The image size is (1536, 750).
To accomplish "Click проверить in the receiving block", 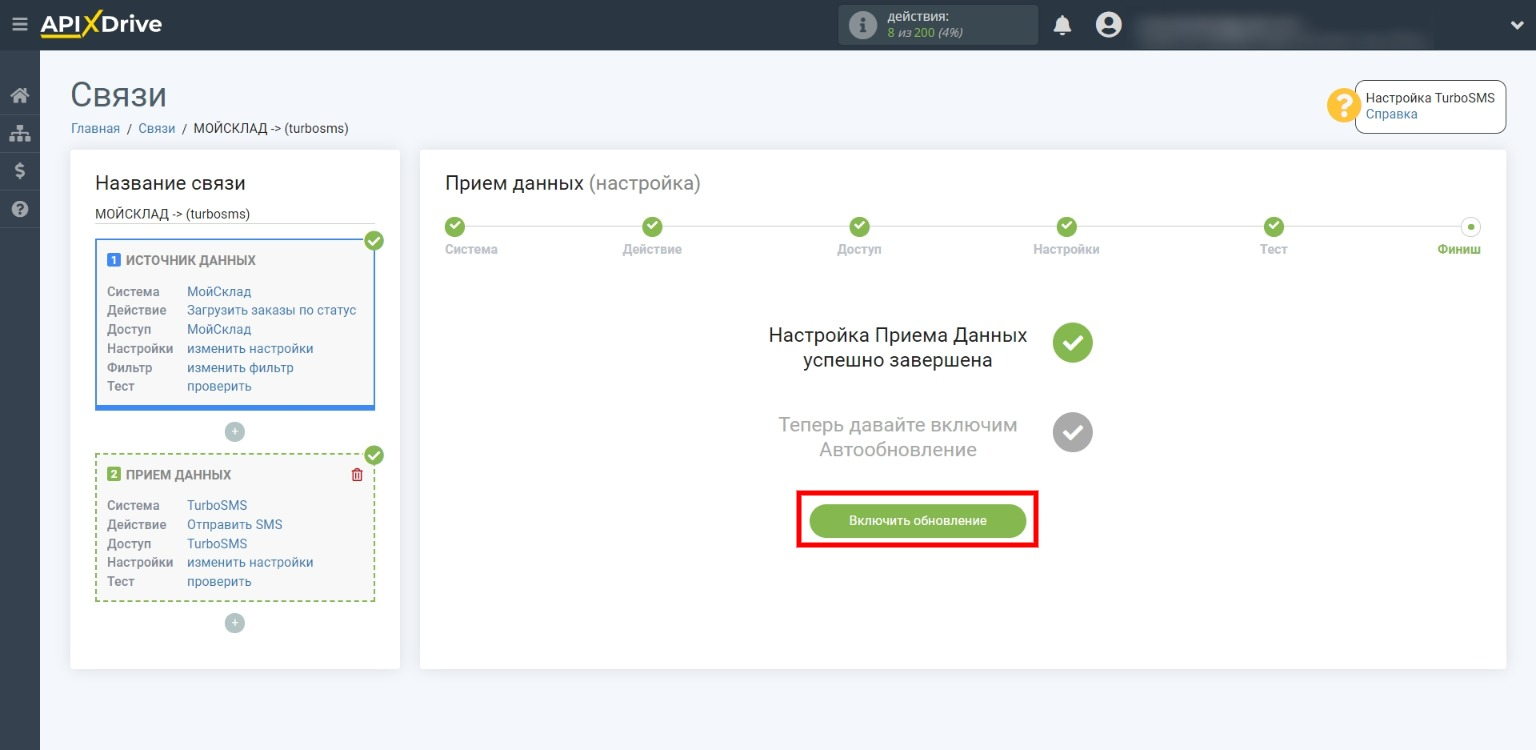I will [219, 581].
